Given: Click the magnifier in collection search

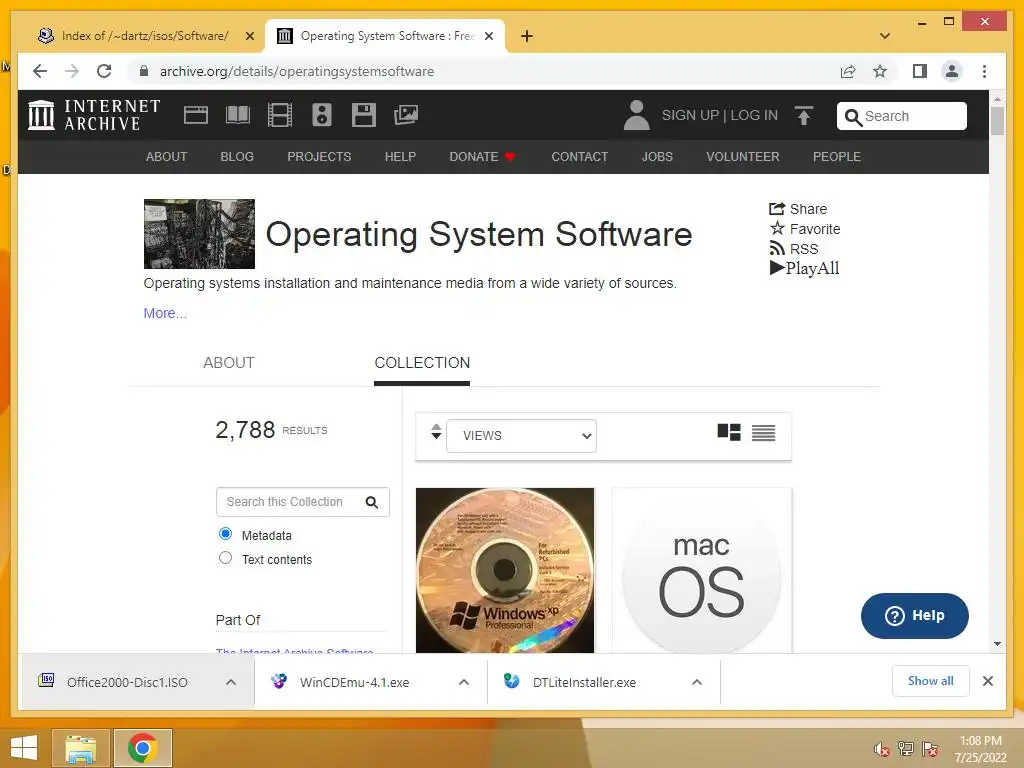Looking at the screenshot, I should click(372, 502).
